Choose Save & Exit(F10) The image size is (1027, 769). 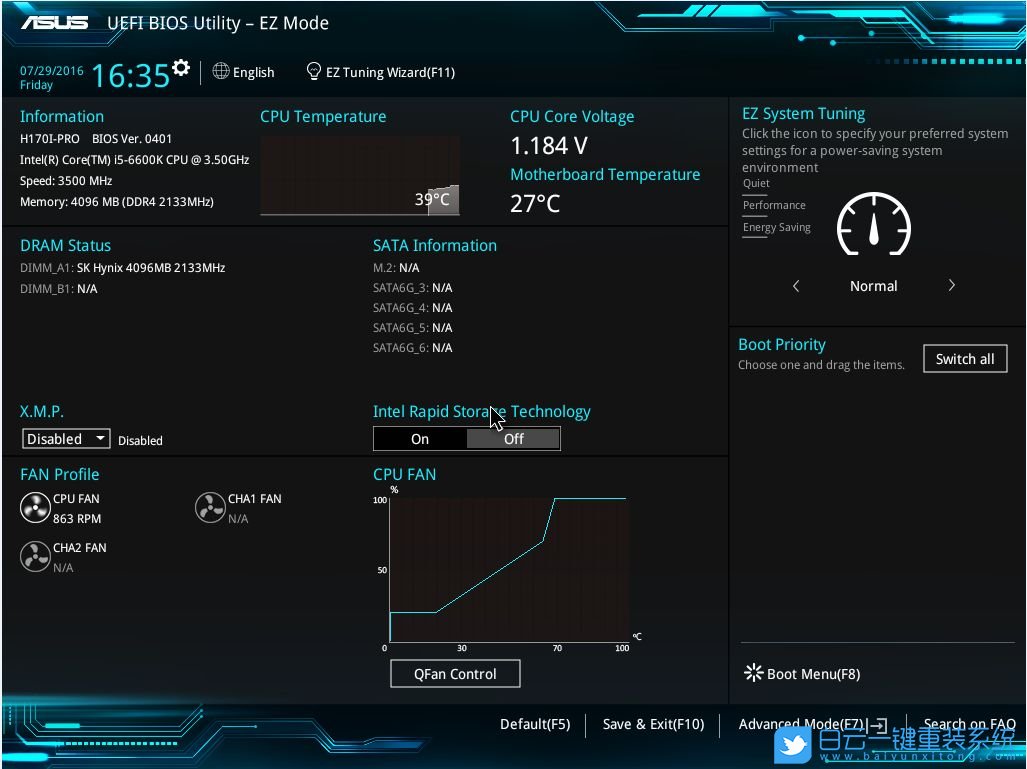pos(653,724)
